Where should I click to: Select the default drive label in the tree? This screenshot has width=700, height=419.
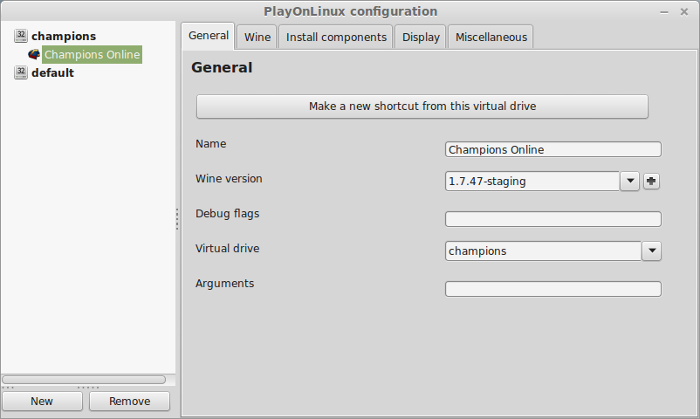53,73
